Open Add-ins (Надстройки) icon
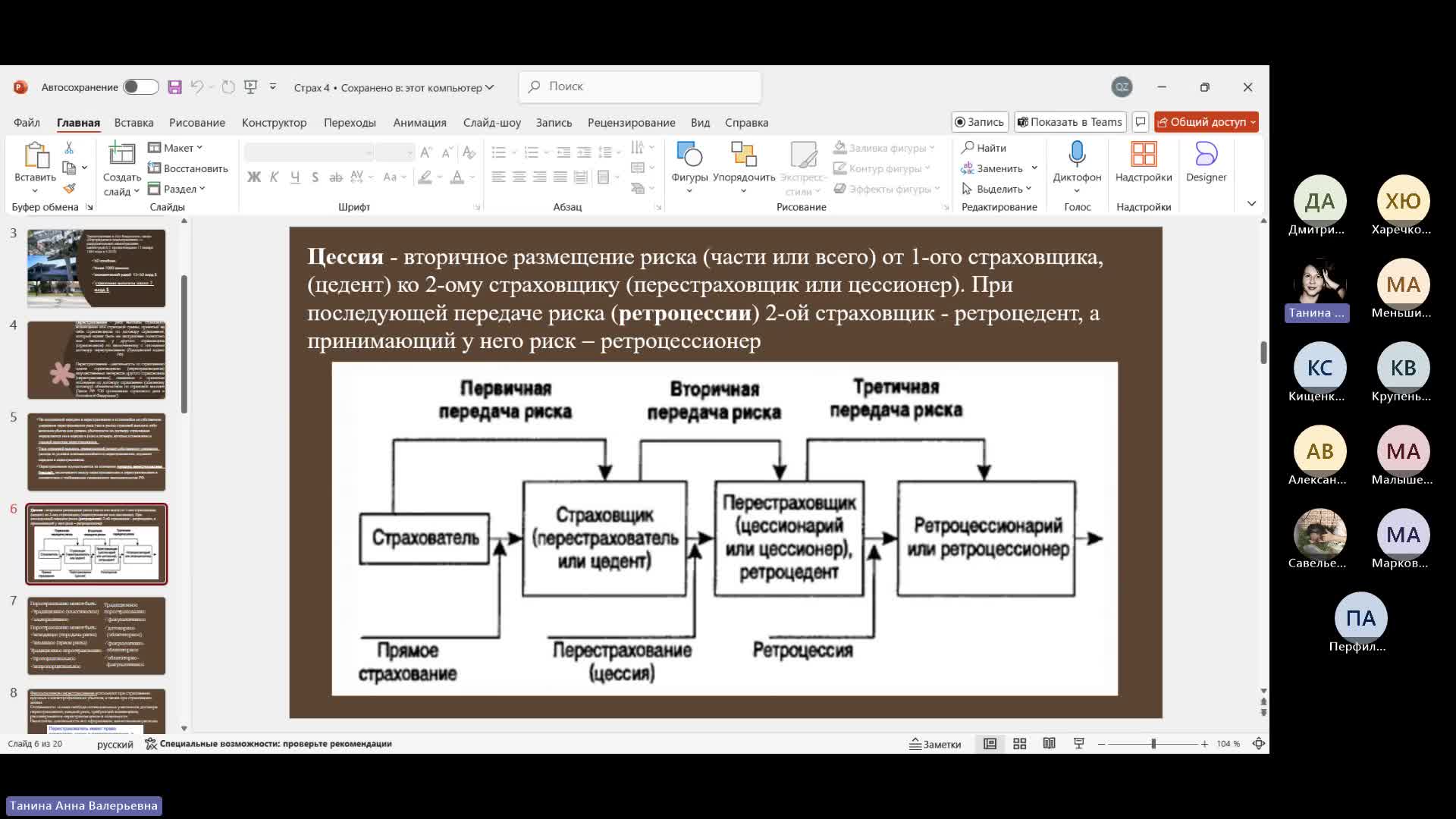This screenshot has height=819, width=1456. coord(1144,154)
